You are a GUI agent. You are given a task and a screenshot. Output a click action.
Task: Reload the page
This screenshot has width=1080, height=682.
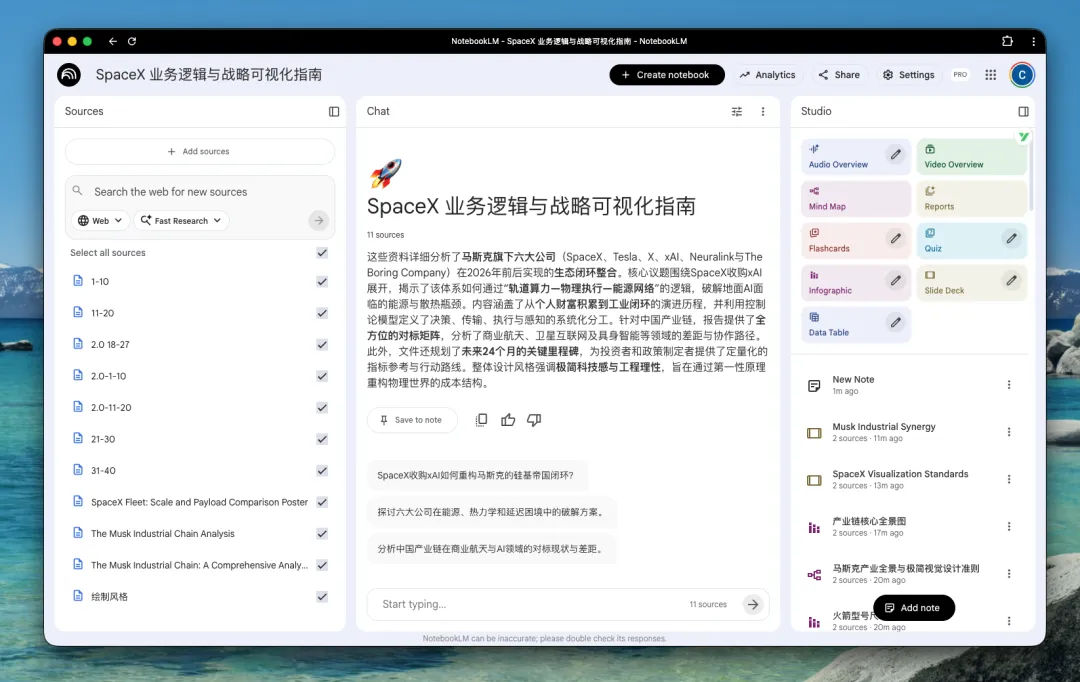(132, 41)
